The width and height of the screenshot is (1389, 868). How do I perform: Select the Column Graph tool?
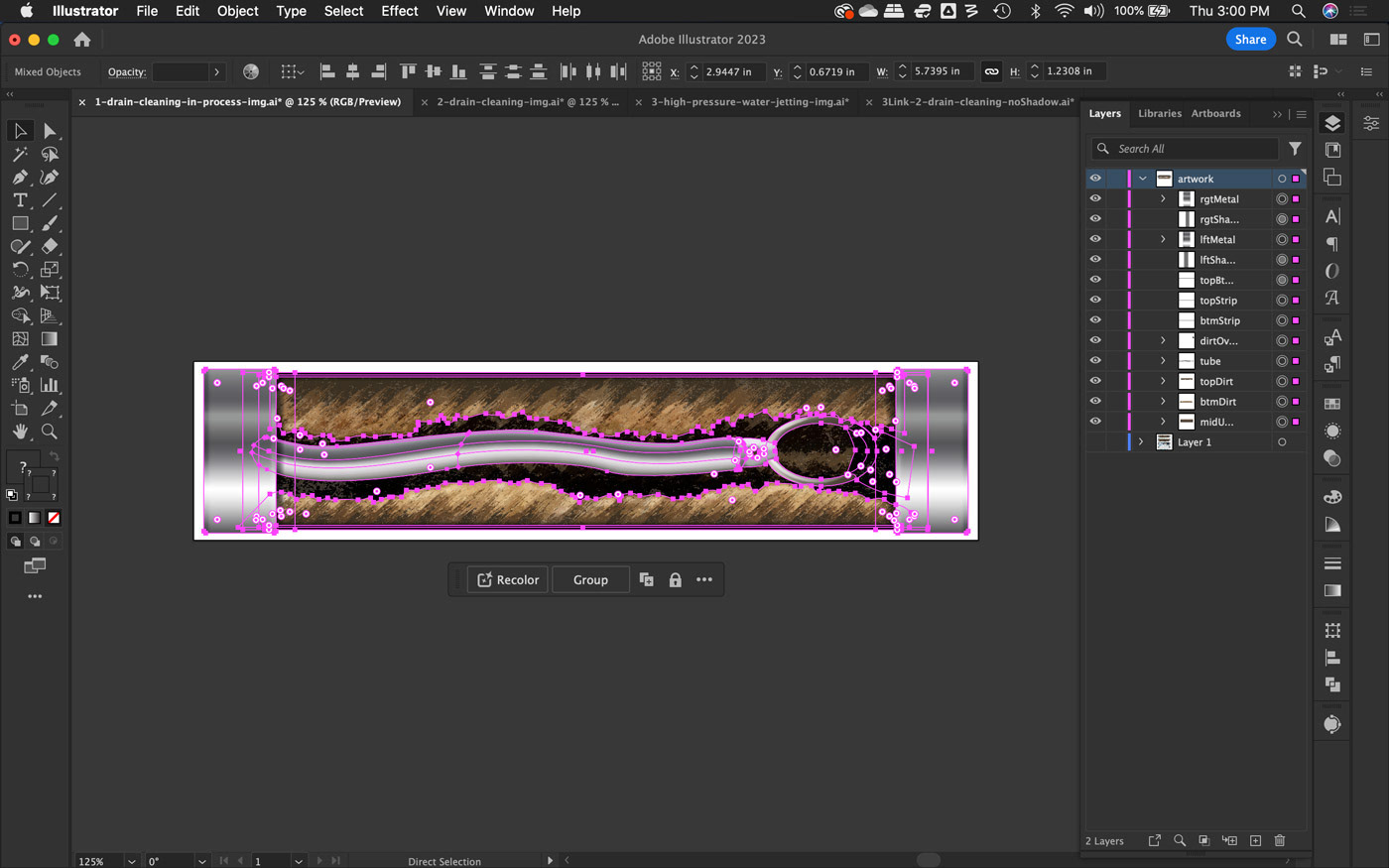pos(50,385)
